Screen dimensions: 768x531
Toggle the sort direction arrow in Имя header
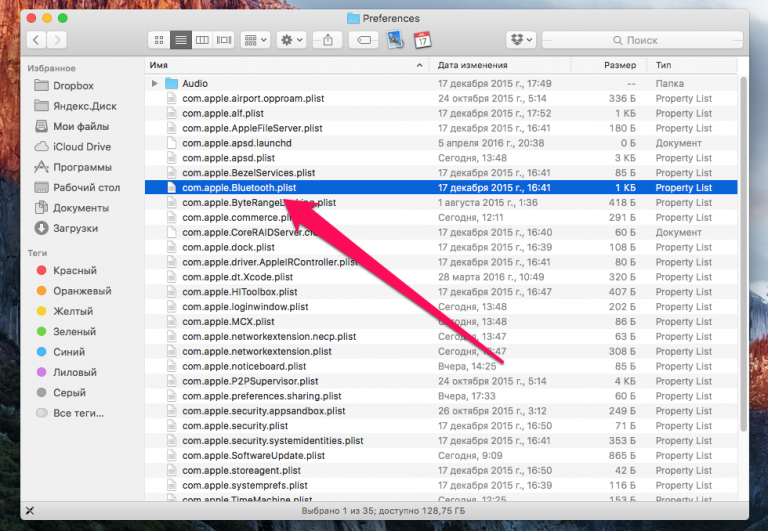pos(419,65)
